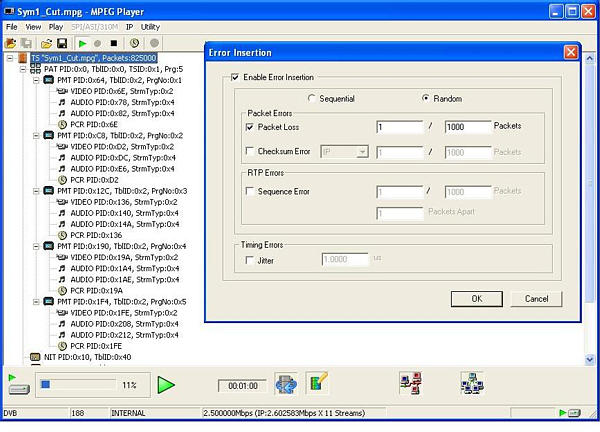Screen dimensions: 600x432
Task: Collapse the PMT PID:0x64 tree node
Action: point(34,79)
